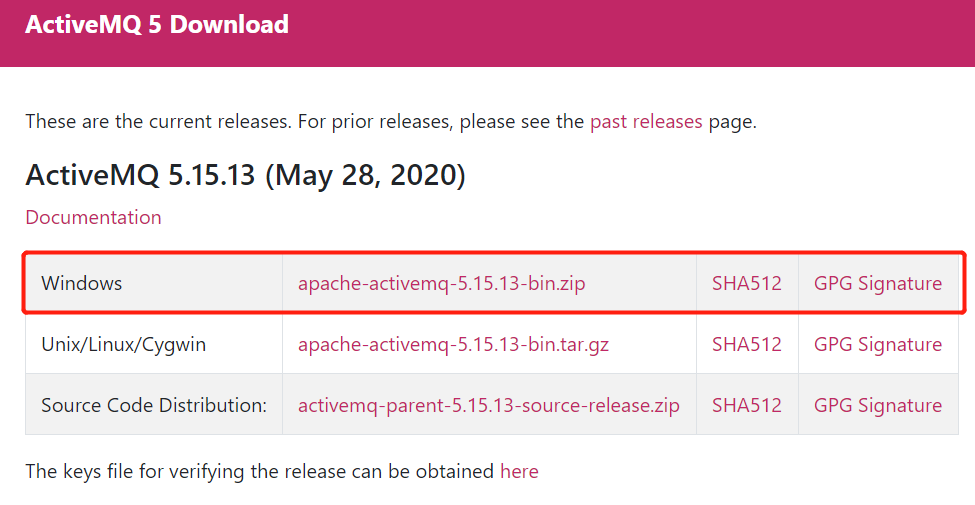This screenshot has height=505, width=975.
Task: Open GPG Signature for source release
Action: (878, 405)
